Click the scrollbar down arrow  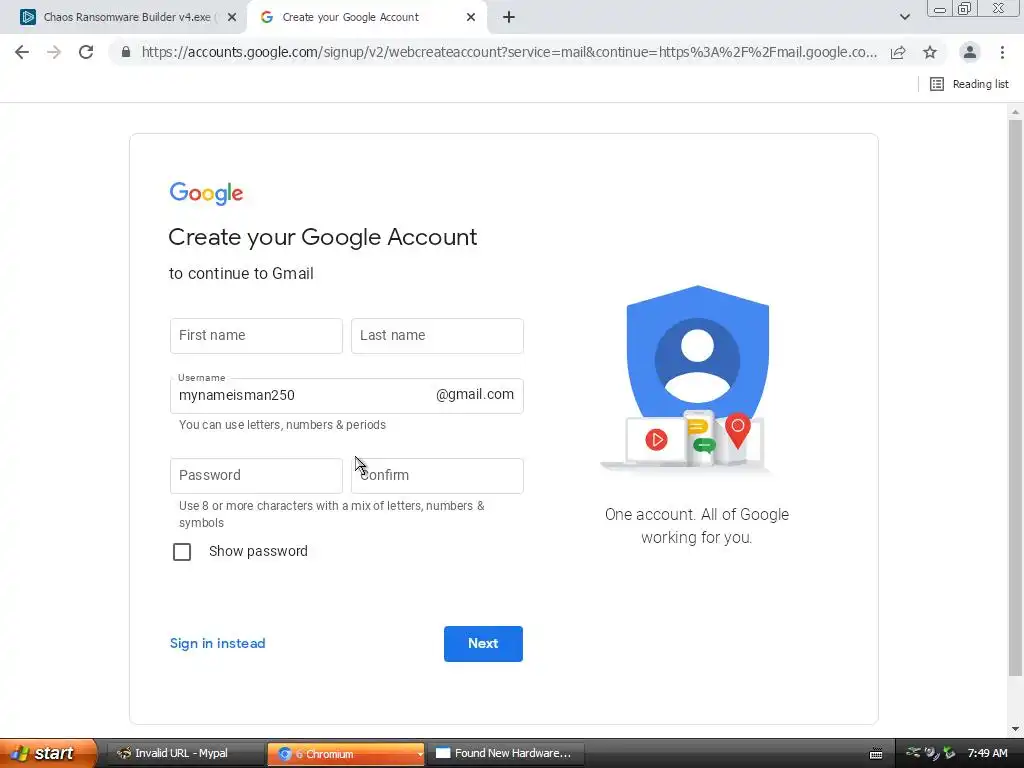pyautogui.click(x=1015, y=729)
